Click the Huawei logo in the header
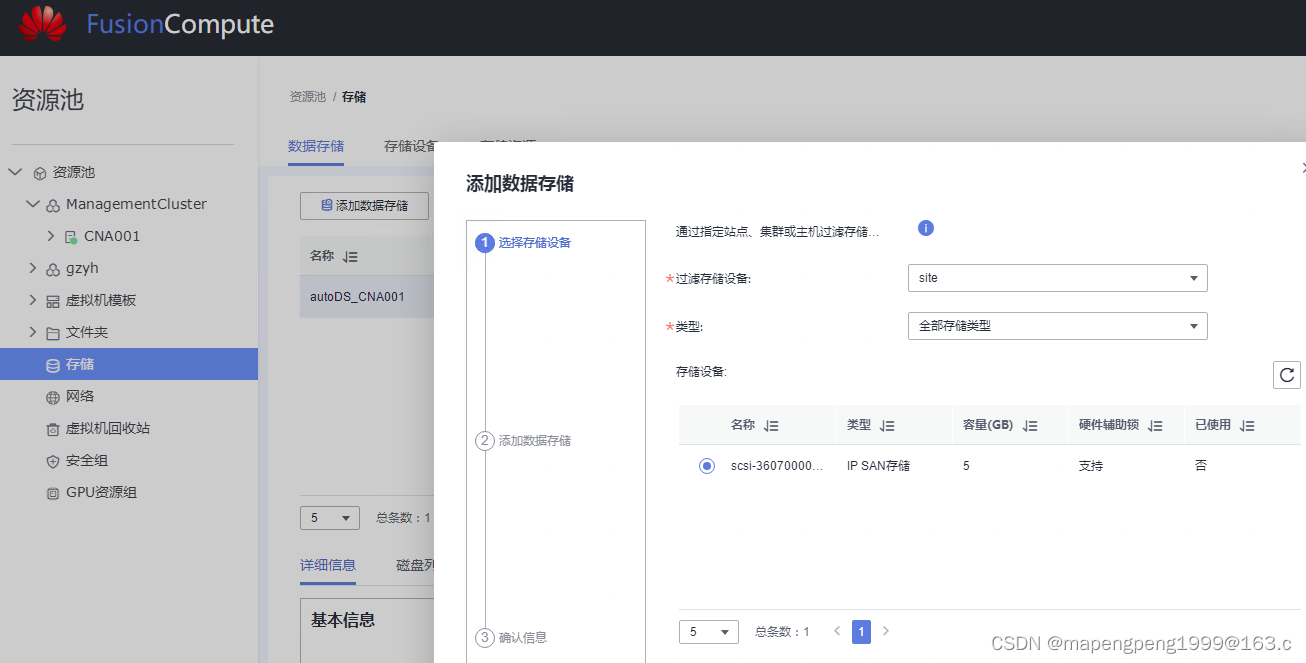Image resolution: width=1306 pixels, height=663 pixels. 43,24
